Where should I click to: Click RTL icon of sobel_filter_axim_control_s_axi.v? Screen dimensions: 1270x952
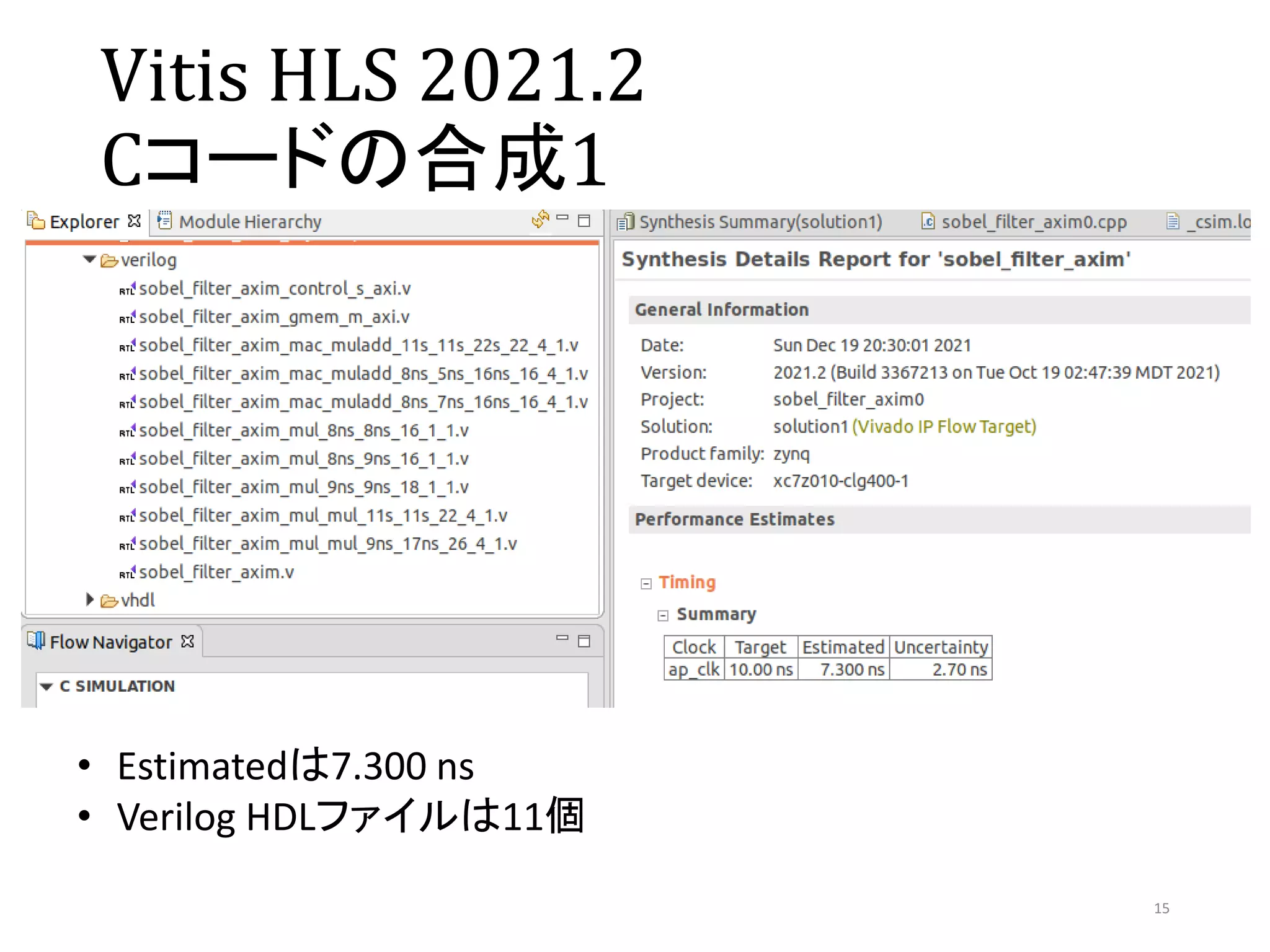tap(127, 289)
